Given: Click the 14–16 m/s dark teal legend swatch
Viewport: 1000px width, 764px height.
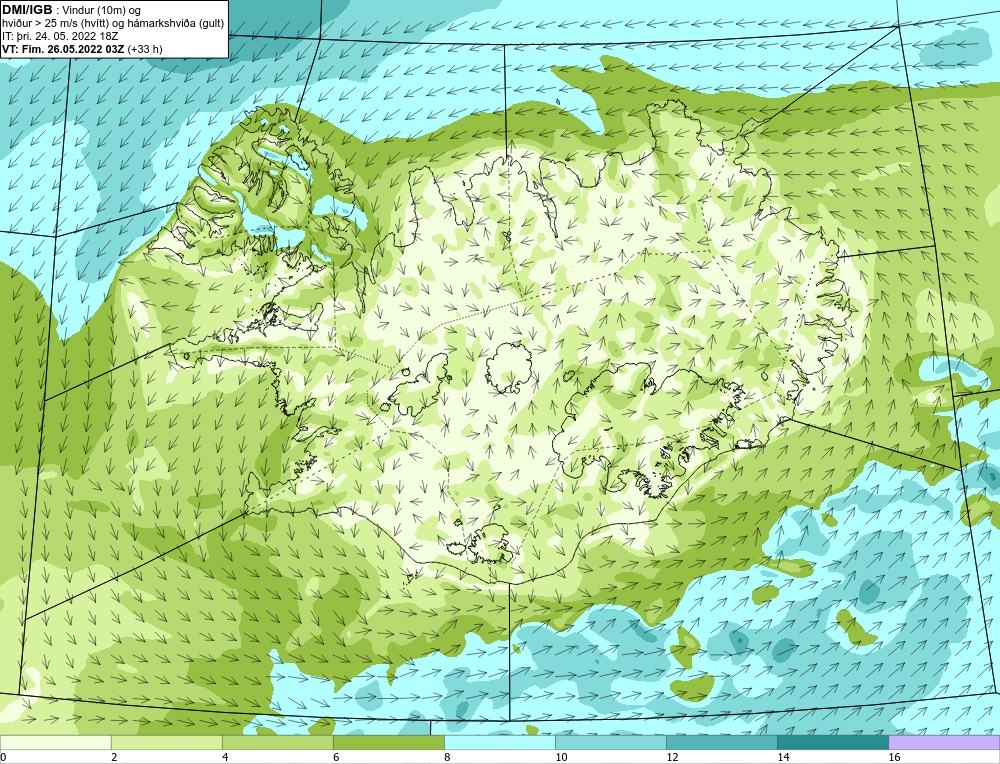Looking at the screenshot, I should tap(832, 742).
